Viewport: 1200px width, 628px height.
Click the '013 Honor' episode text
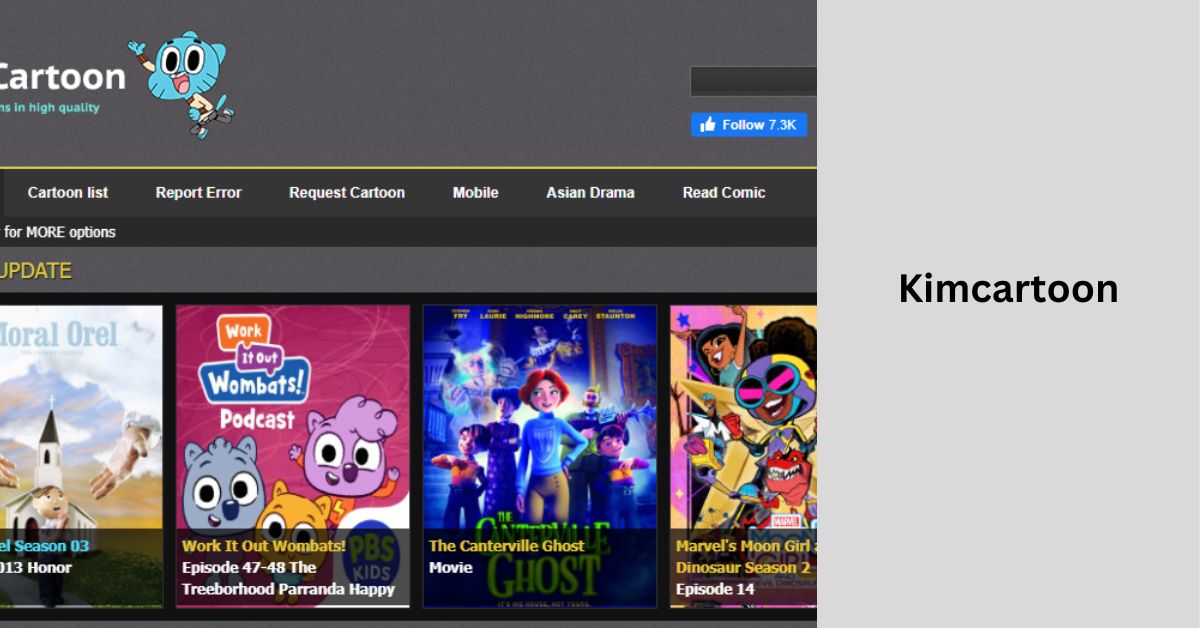click(36, 568)
